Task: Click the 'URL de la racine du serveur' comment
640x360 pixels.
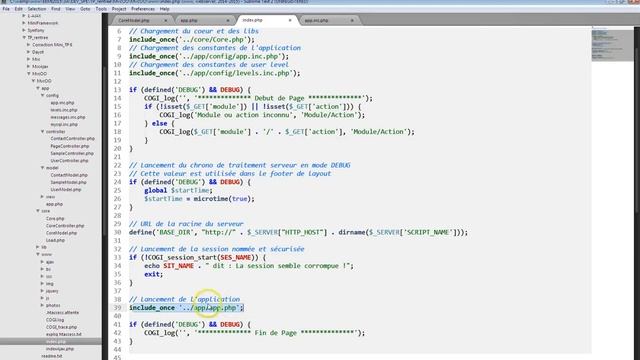Action: pyautogui.click(x=186, y=224)
